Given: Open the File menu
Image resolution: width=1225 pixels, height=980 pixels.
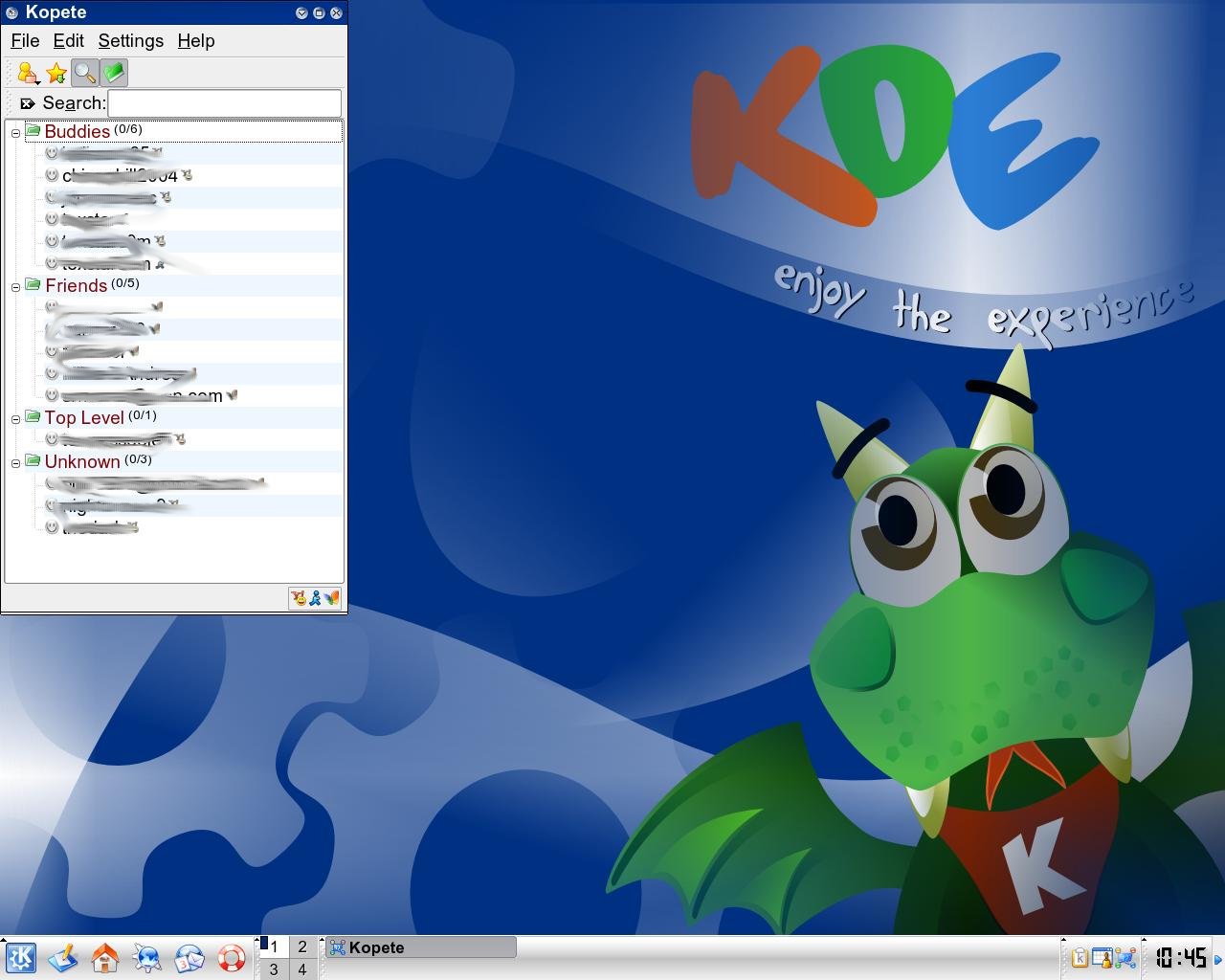Looking at the screenshot, I should (x=25, y=41).
